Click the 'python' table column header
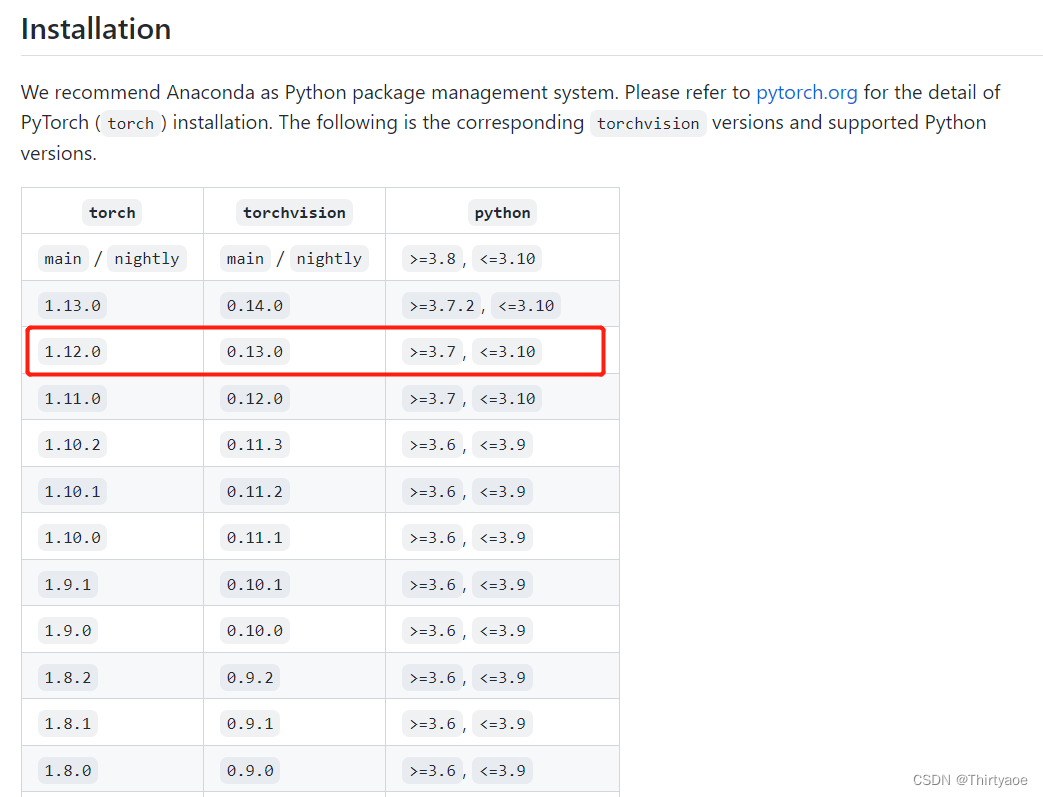This screenshot has width=1043, height=797. (x=502, y=212)
